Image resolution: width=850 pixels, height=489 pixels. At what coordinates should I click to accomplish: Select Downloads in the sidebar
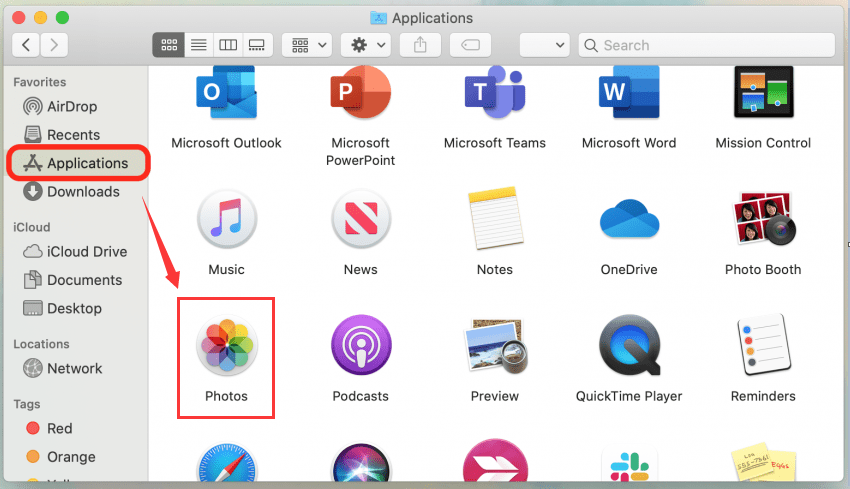click(x=82, y=192)
